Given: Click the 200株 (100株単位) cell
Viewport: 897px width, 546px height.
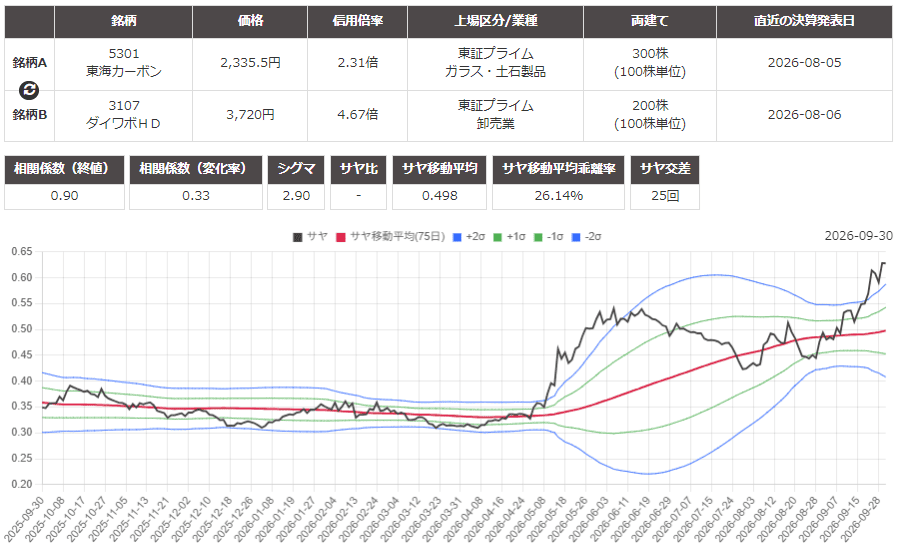Looking at the screenshot, I should (650, 114).
